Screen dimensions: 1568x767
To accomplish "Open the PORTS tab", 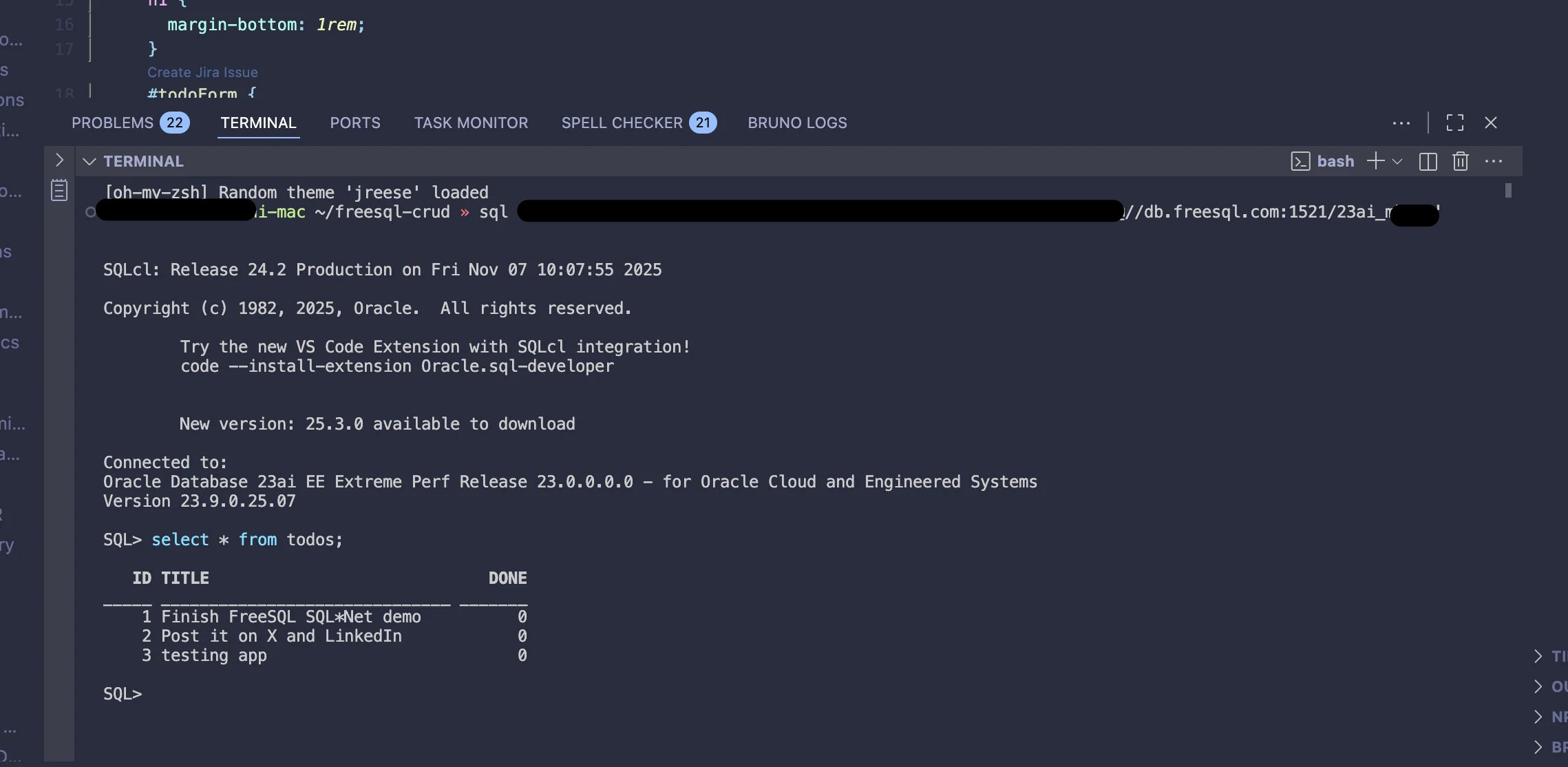I will click(x=354, y=123).
